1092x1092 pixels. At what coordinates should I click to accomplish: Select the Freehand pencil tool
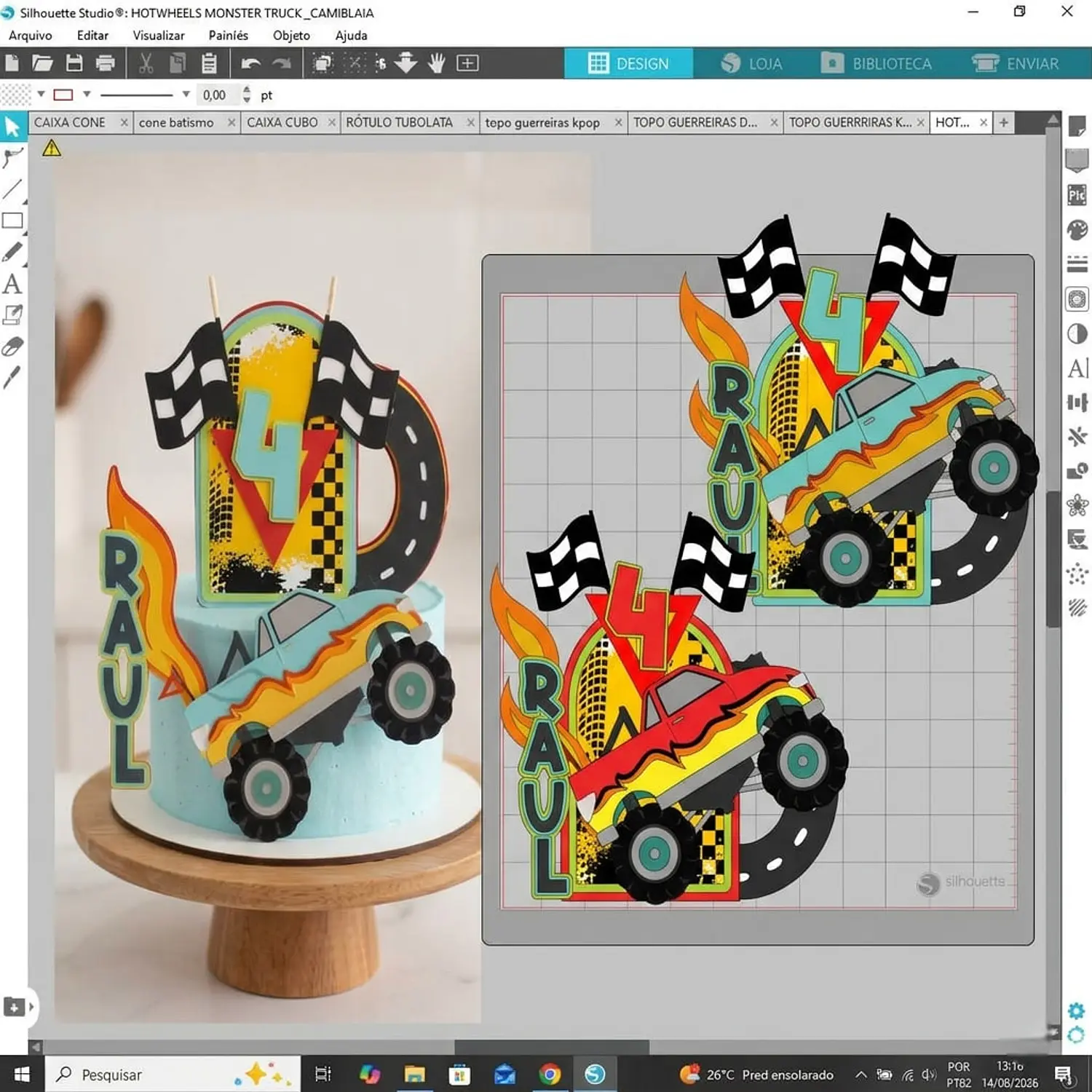coord(12,252)
